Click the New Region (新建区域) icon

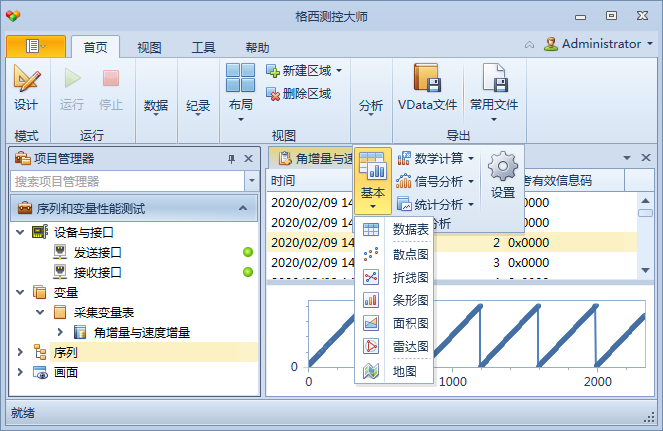tap(273, 71)
